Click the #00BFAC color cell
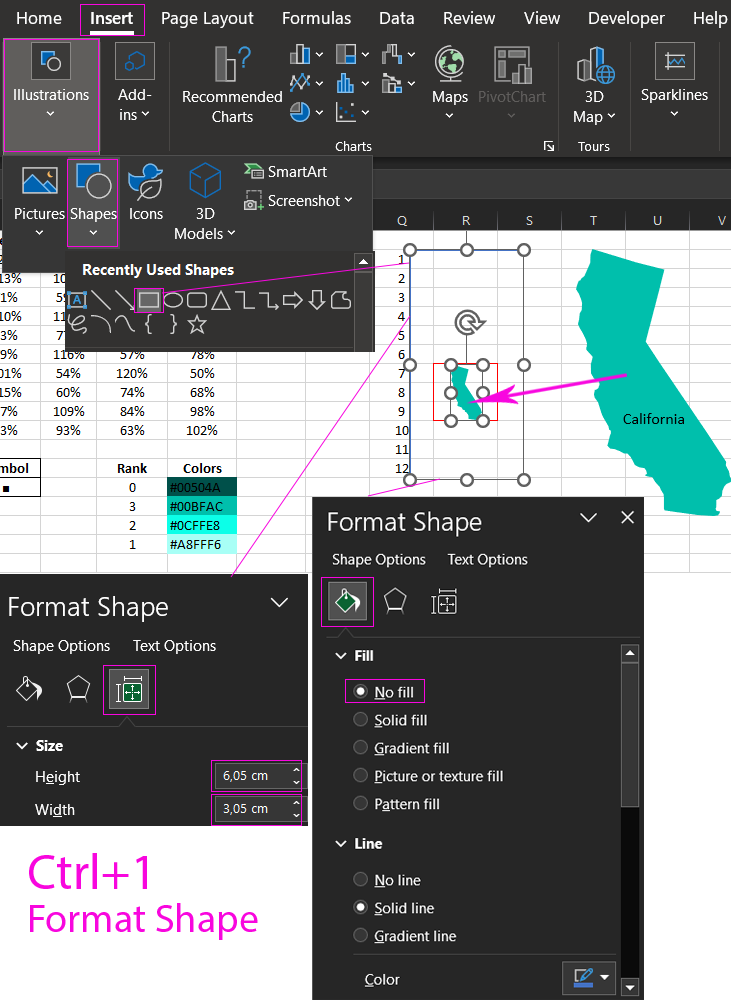The image size is (731, 1000). click(202, 506)
